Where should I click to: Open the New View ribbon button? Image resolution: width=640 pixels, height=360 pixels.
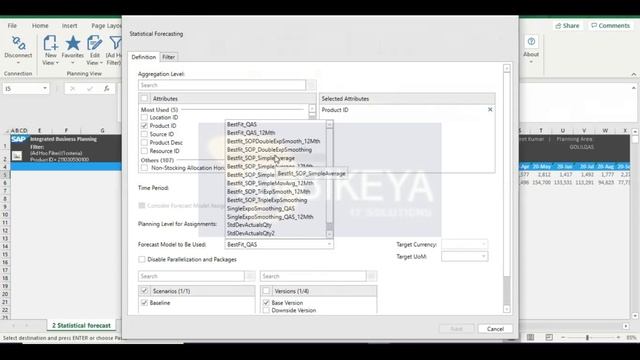[51, 50]
